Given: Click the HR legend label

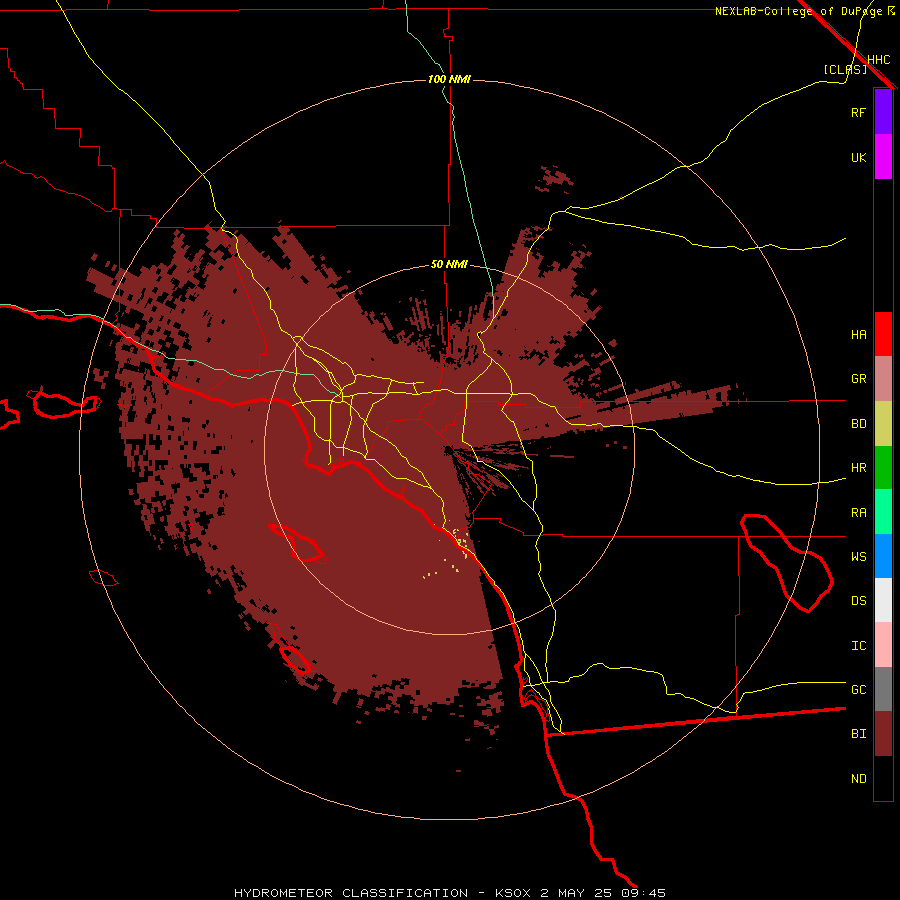Looking at the screenshot, I should tap(858, 468).
